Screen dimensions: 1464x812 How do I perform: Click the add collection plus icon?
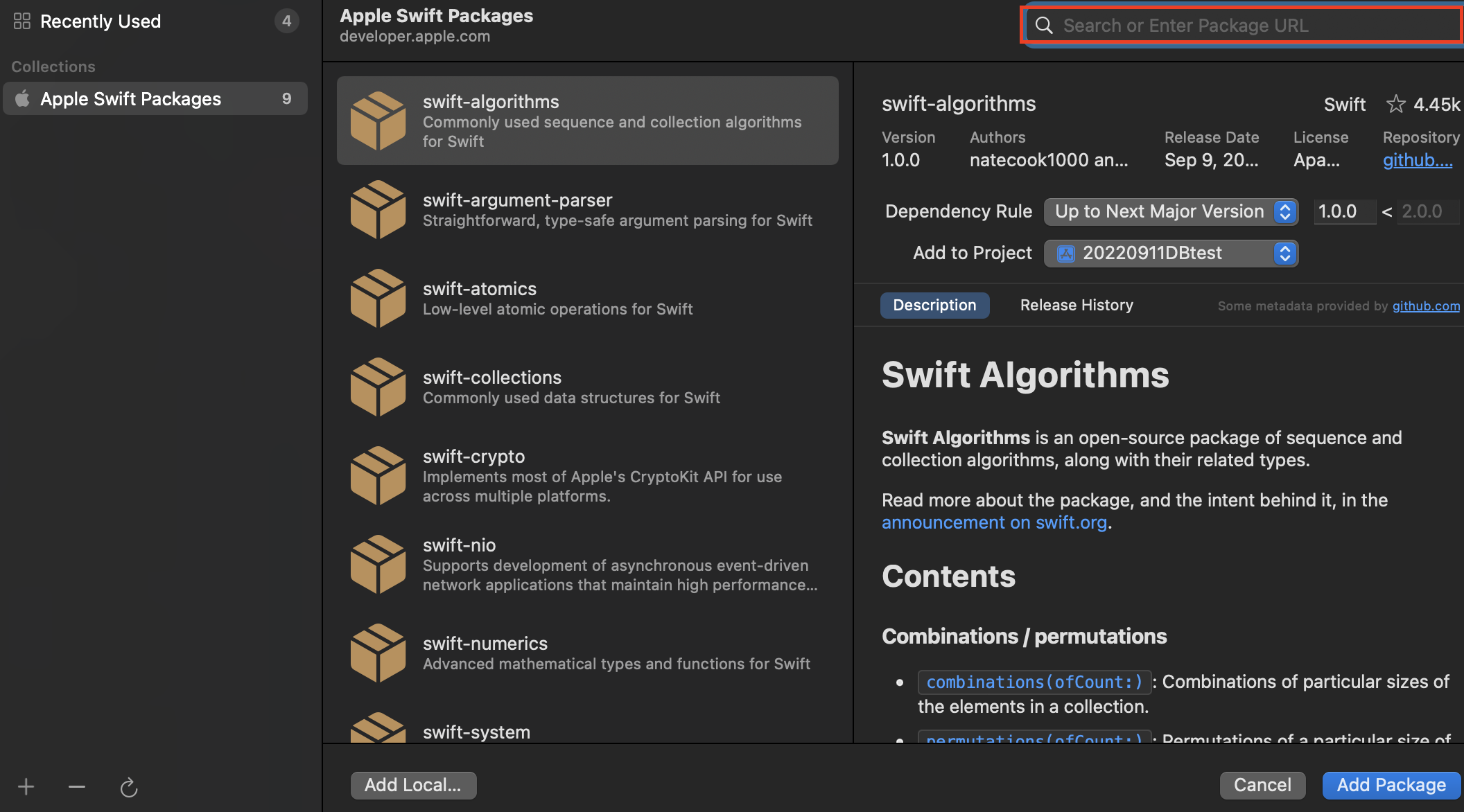tap(26, 787)
